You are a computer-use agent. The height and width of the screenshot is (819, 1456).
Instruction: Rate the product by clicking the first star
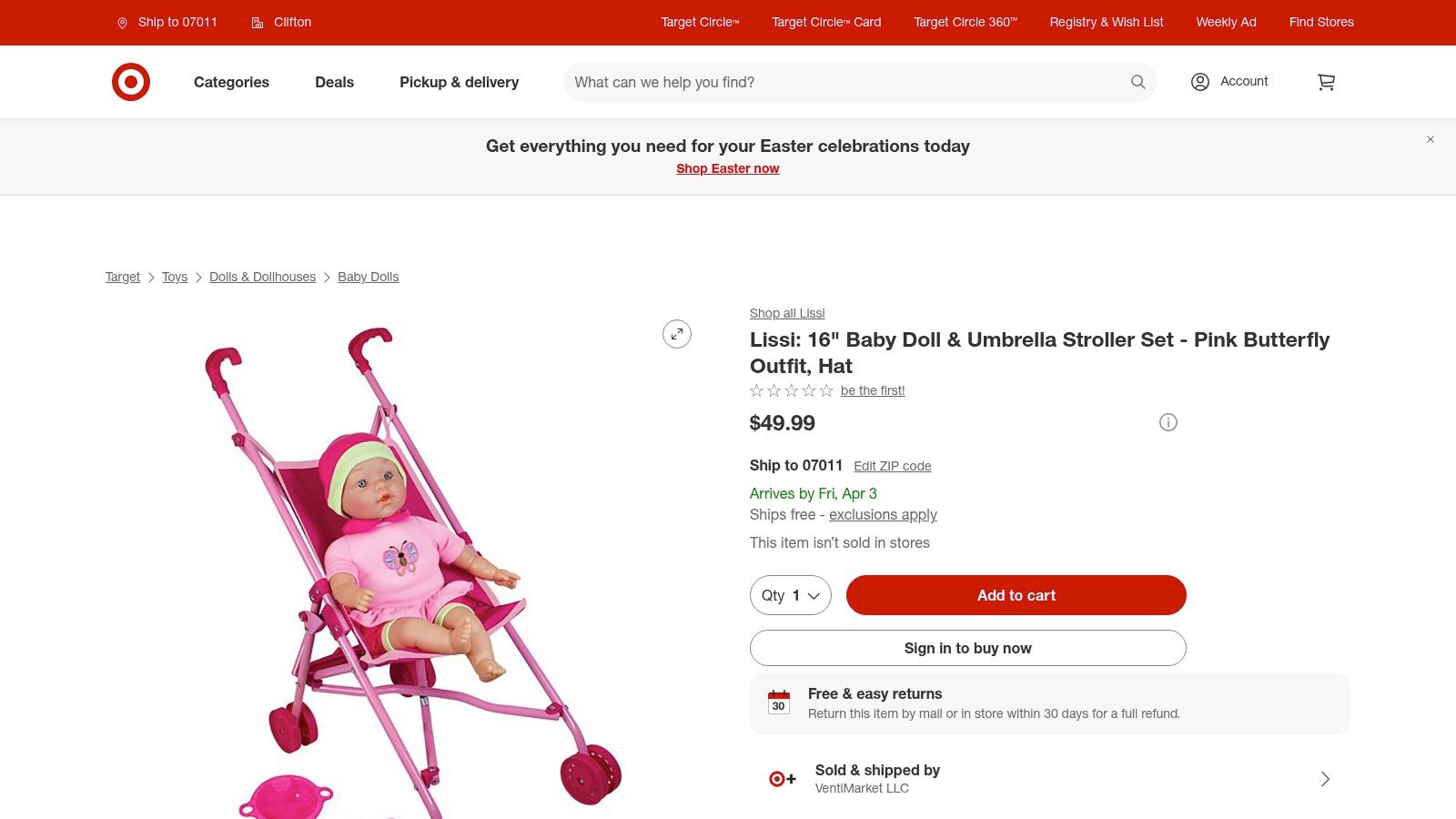click(x=756, y=390)
